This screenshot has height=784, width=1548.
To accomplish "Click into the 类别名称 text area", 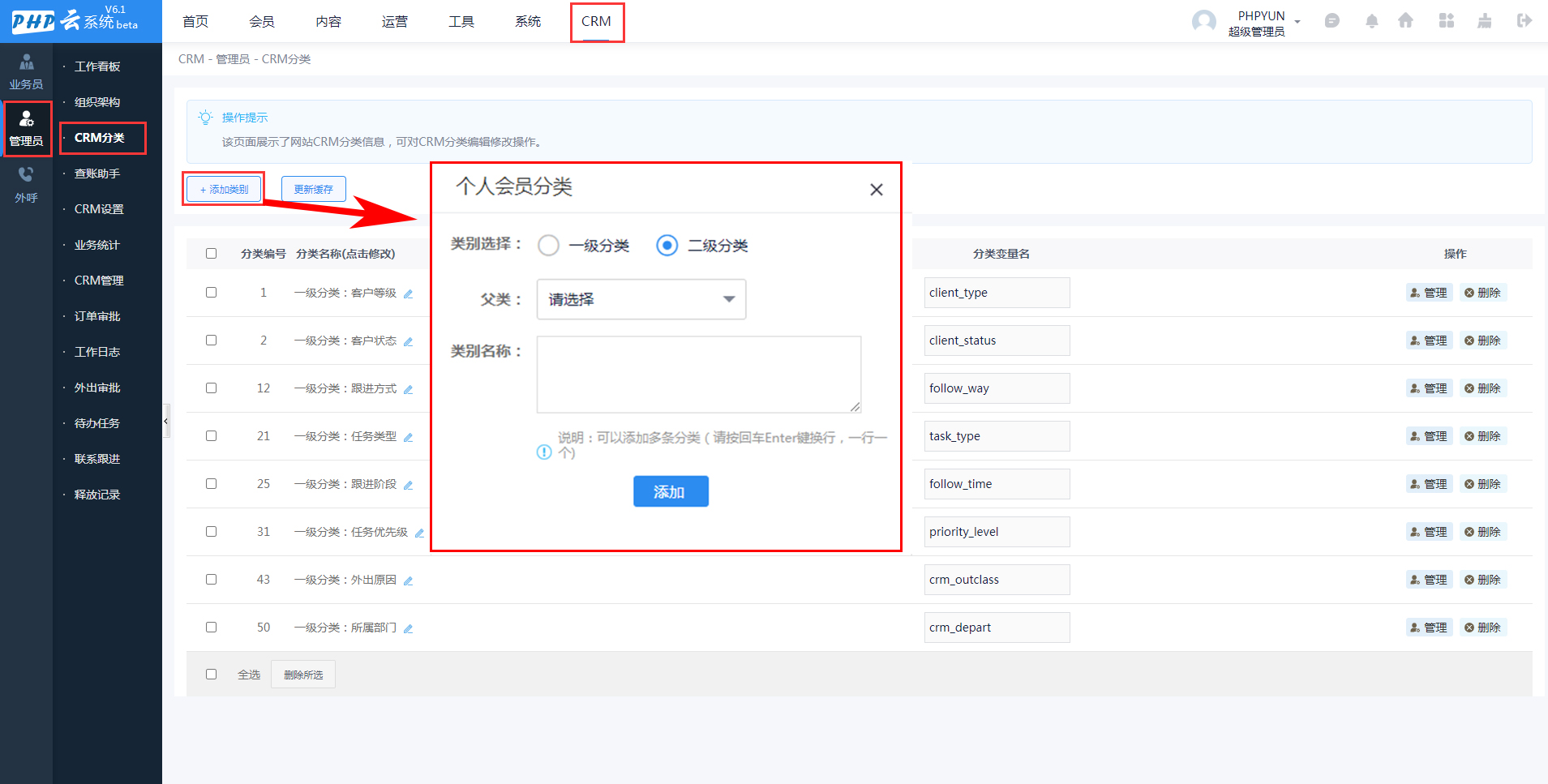I will (699, 375).
